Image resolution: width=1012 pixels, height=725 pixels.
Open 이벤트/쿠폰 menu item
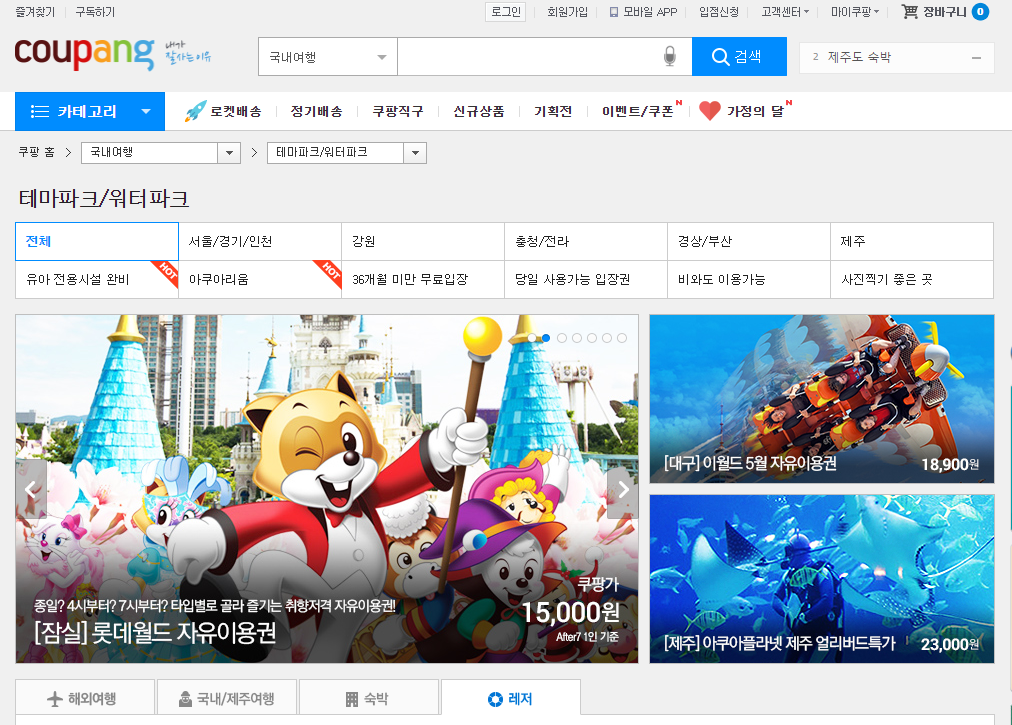coord(638,111)
